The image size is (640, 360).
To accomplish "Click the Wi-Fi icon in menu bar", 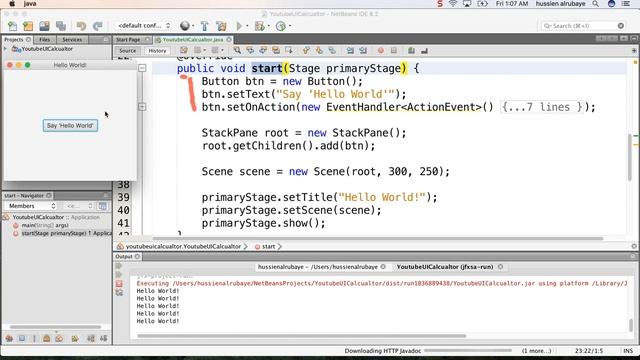I will 453,4.
